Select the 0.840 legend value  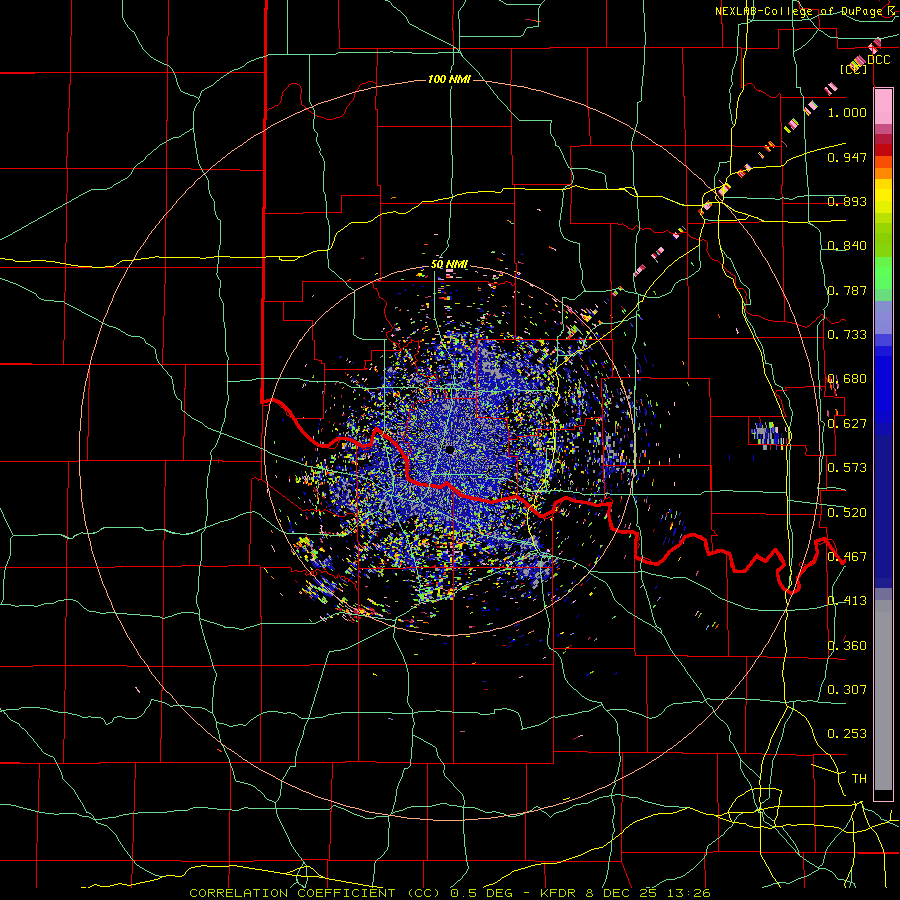(x=847, y=246)
